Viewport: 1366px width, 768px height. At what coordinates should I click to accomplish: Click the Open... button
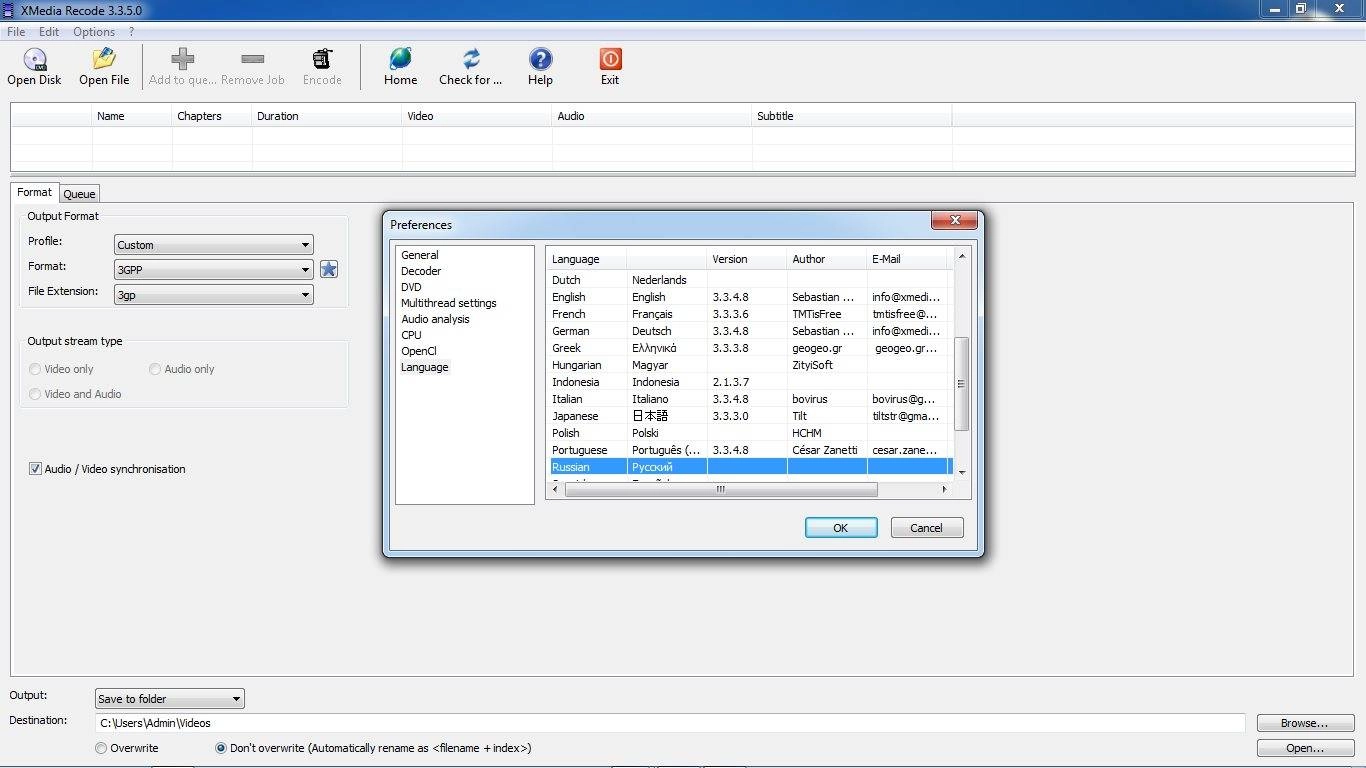click(1305, 748)
